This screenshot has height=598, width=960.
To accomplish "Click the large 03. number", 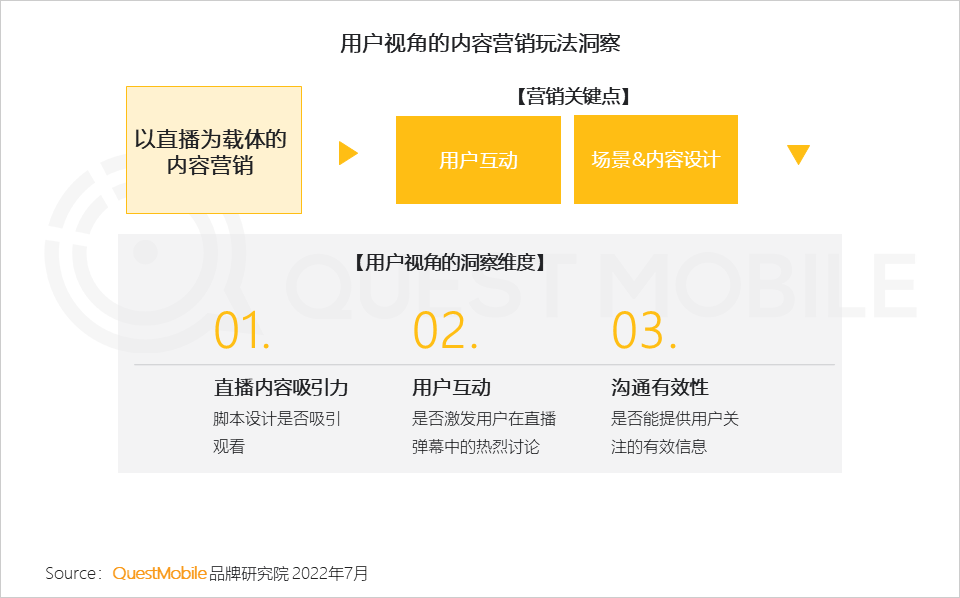I will coord(644,331).
